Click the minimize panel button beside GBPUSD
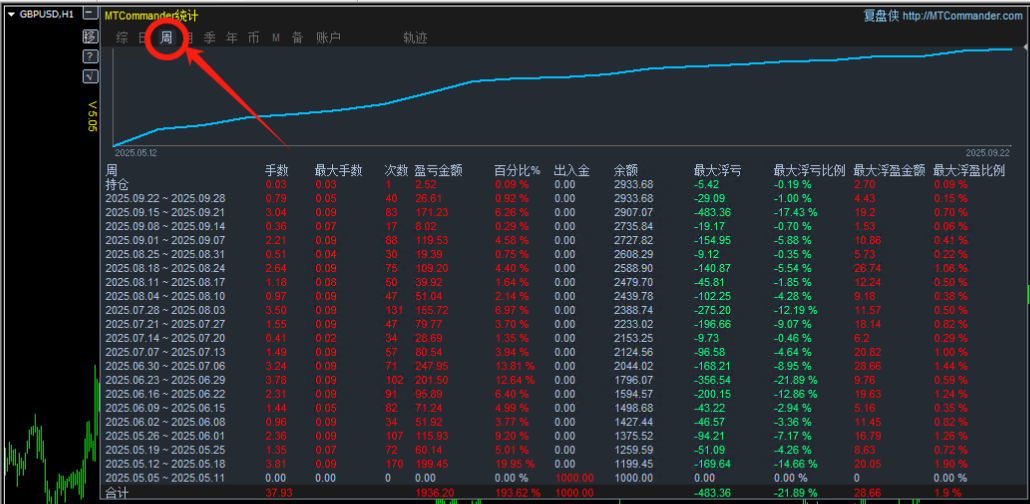The width and height of the screenshot is (1030, 504). pos(90,14)
